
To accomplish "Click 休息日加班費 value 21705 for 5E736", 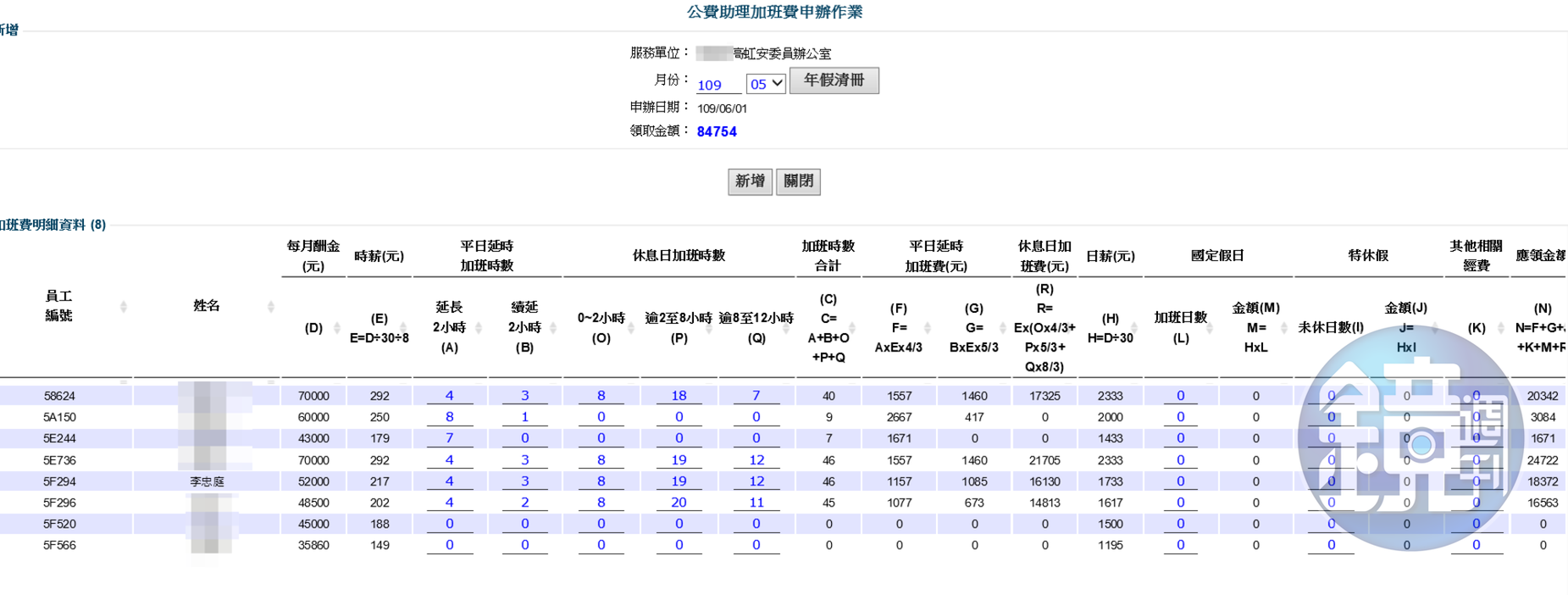I will click(1044, 460).
